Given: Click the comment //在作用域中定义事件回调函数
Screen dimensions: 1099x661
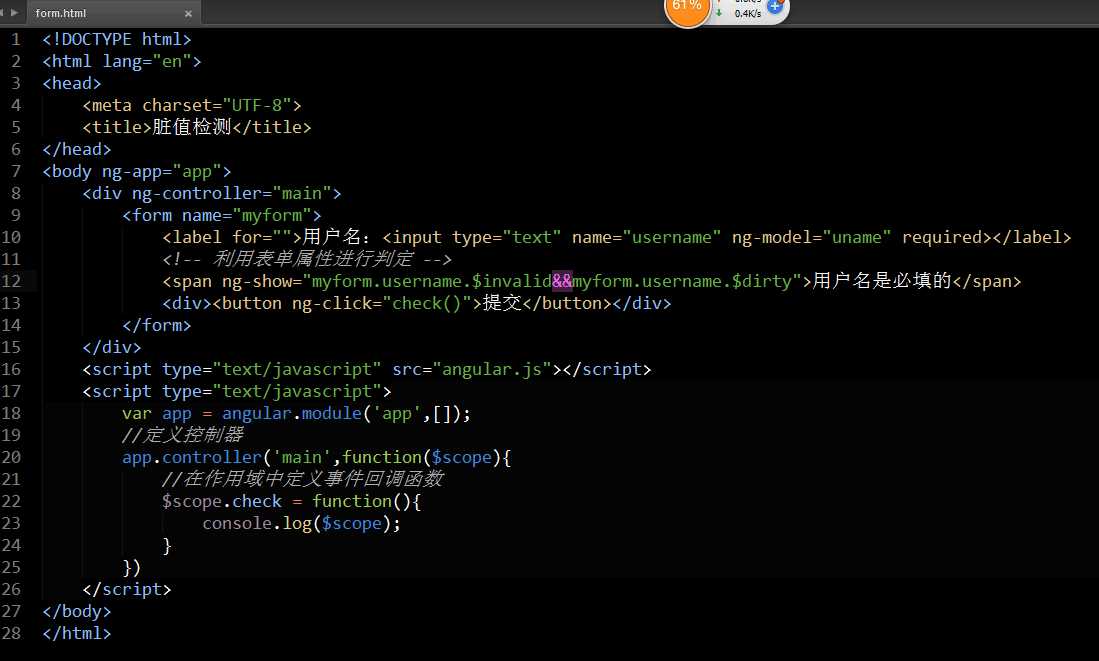Looking at the screenshot, I should coord(302,479).
